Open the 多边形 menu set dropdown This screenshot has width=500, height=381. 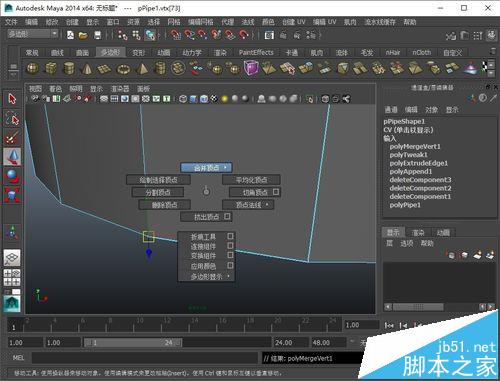click(x=33, y=34)
